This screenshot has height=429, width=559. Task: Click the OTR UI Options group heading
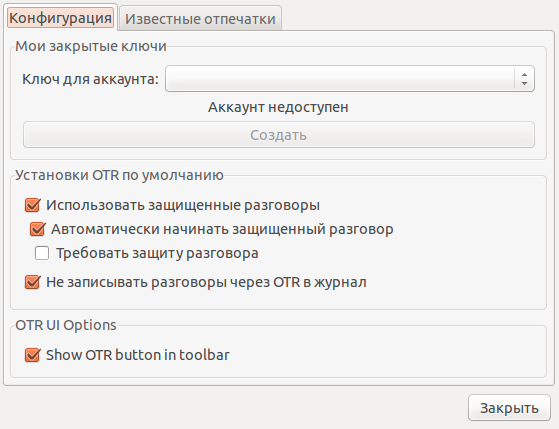(x=66, y=325)
